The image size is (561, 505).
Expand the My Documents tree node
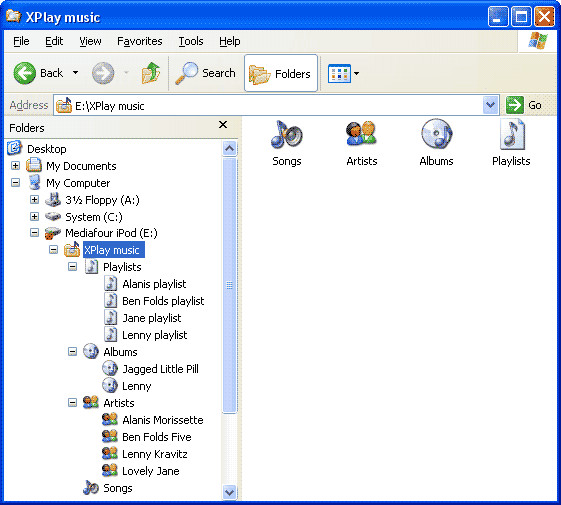pyautogui.click(x=15, y=165)
